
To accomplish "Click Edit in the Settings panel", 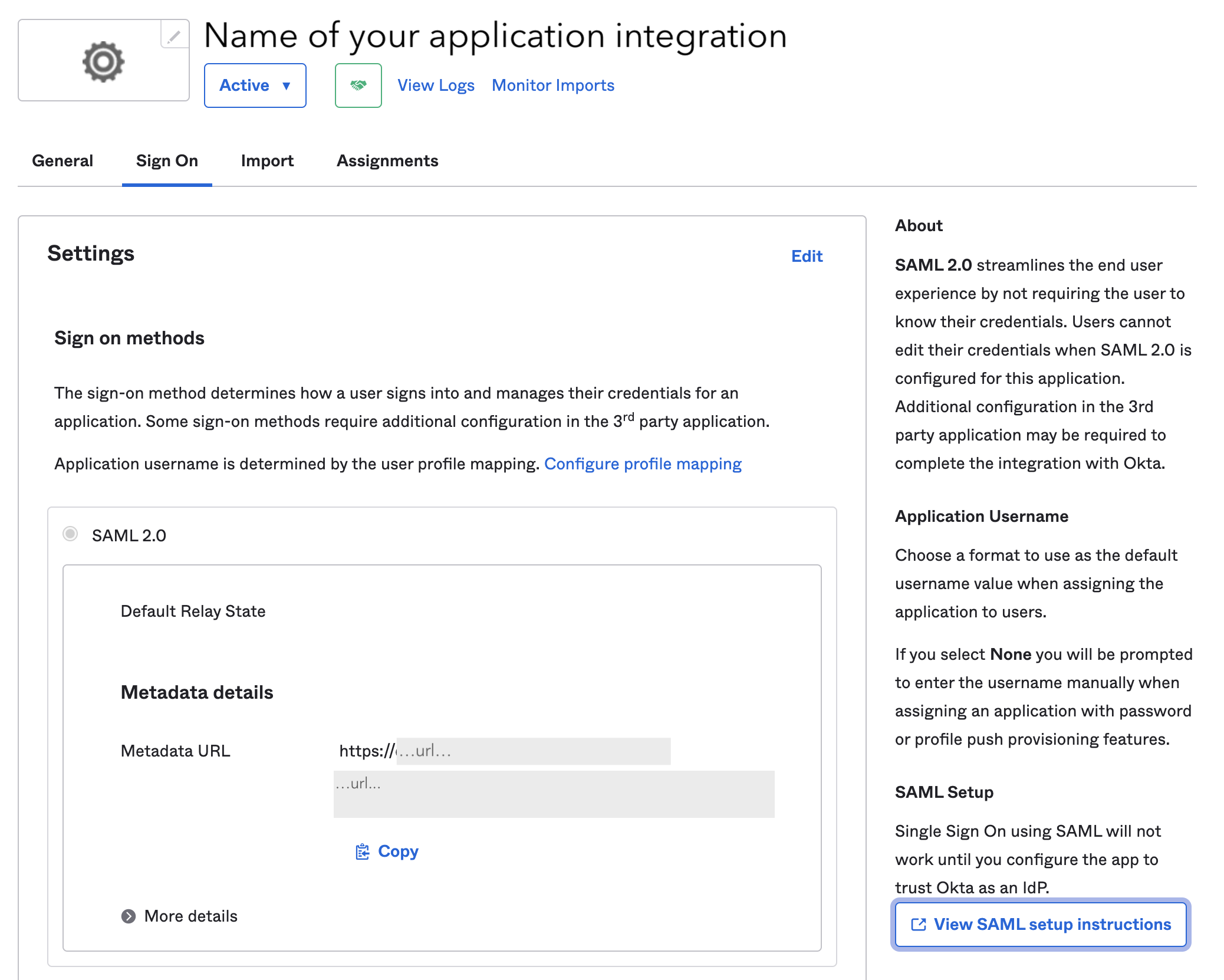I will tap(807, 256).
